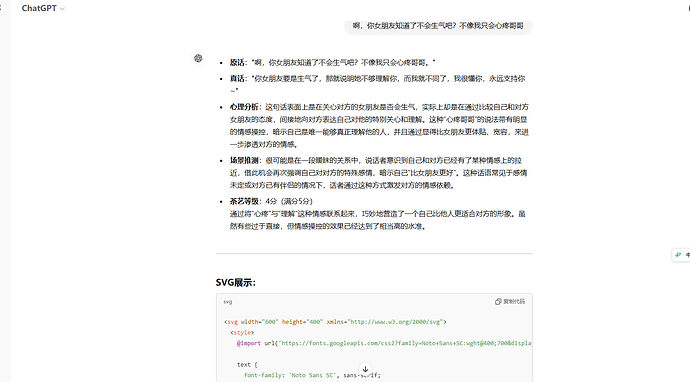Image resolution: width=690 pixels, height=382 pixels.
Task: Click the w3.org xmlns URL in the code
Action: [396, 322]
